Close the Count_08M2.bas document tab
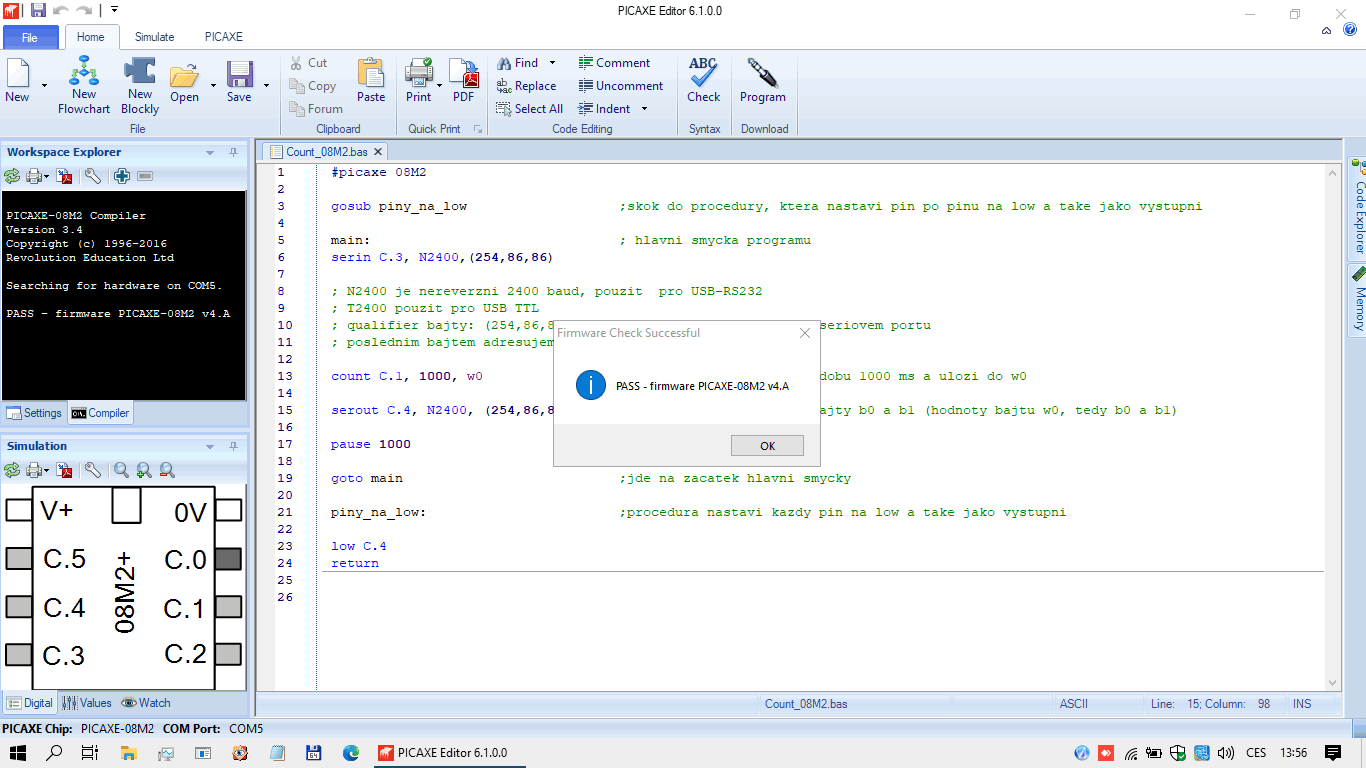1366x768 pixels. pos(379,152)
